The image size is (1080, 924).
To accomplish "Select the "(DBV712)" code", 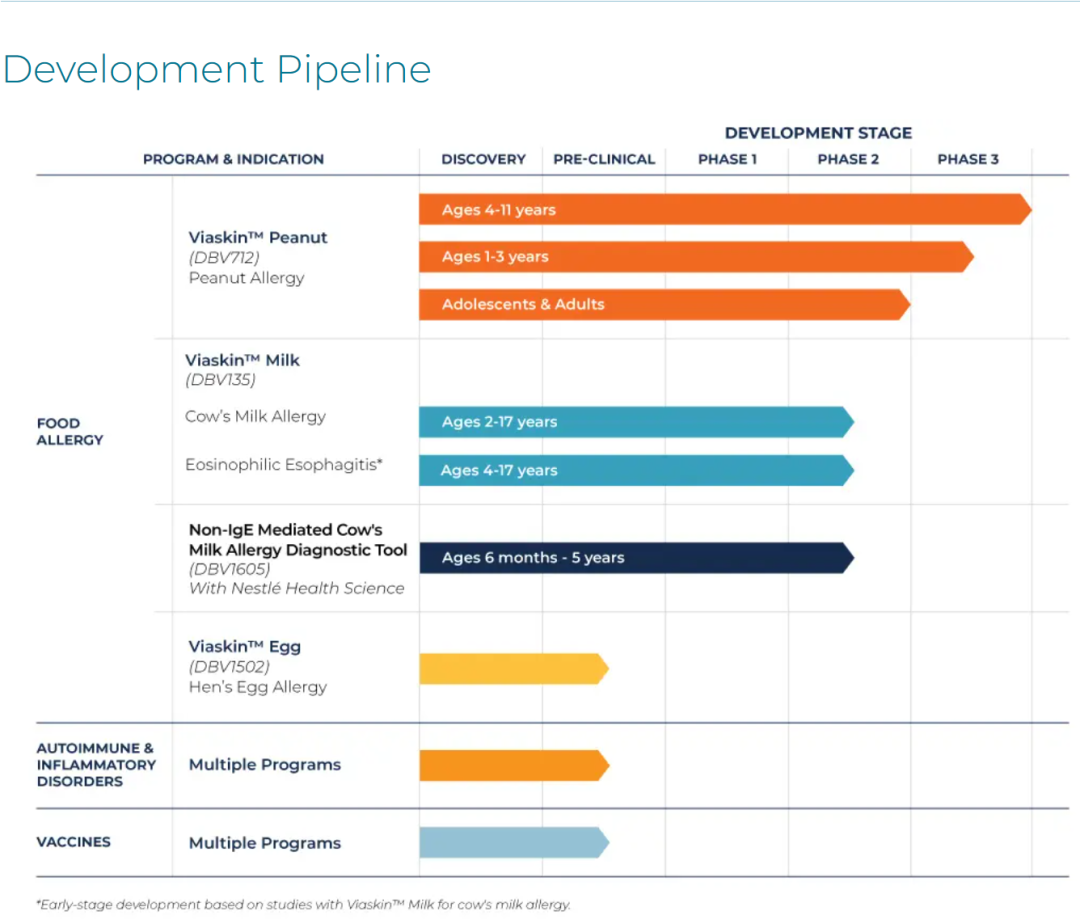I will tap(225, 258).
